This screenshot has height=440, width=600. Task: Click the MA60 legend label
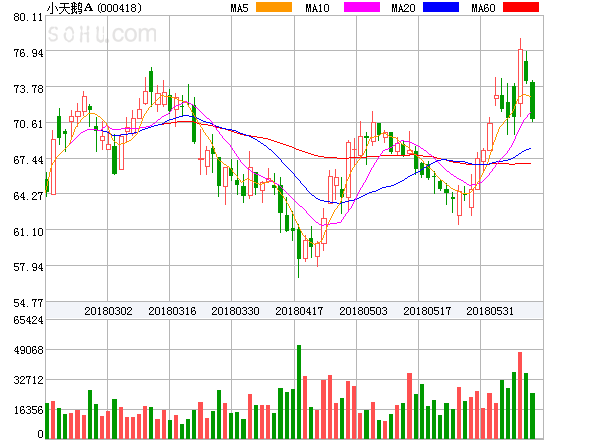[483, 8]
